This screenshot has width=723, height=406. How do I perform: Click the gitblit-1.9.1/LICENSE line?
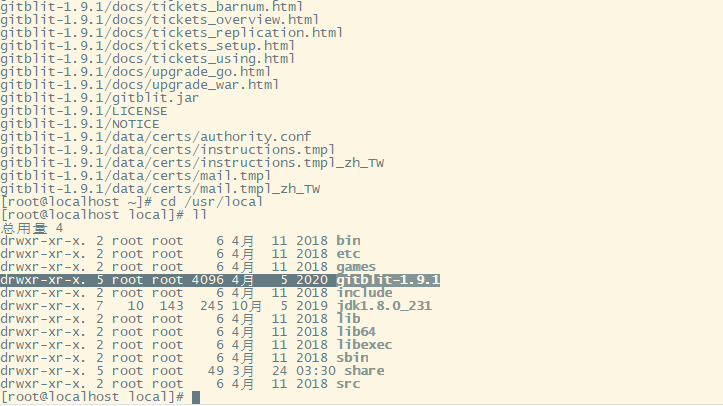83,111
